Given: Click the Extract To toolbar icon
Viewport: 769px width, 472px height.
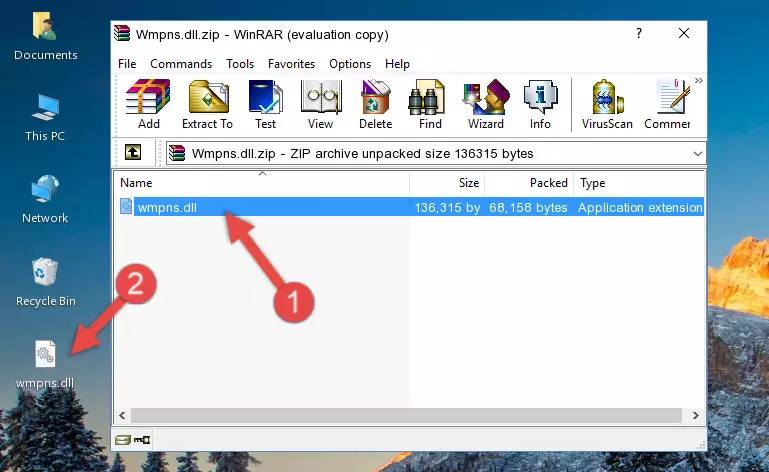Looking at the screenshot, I should (x=207, y=104).
